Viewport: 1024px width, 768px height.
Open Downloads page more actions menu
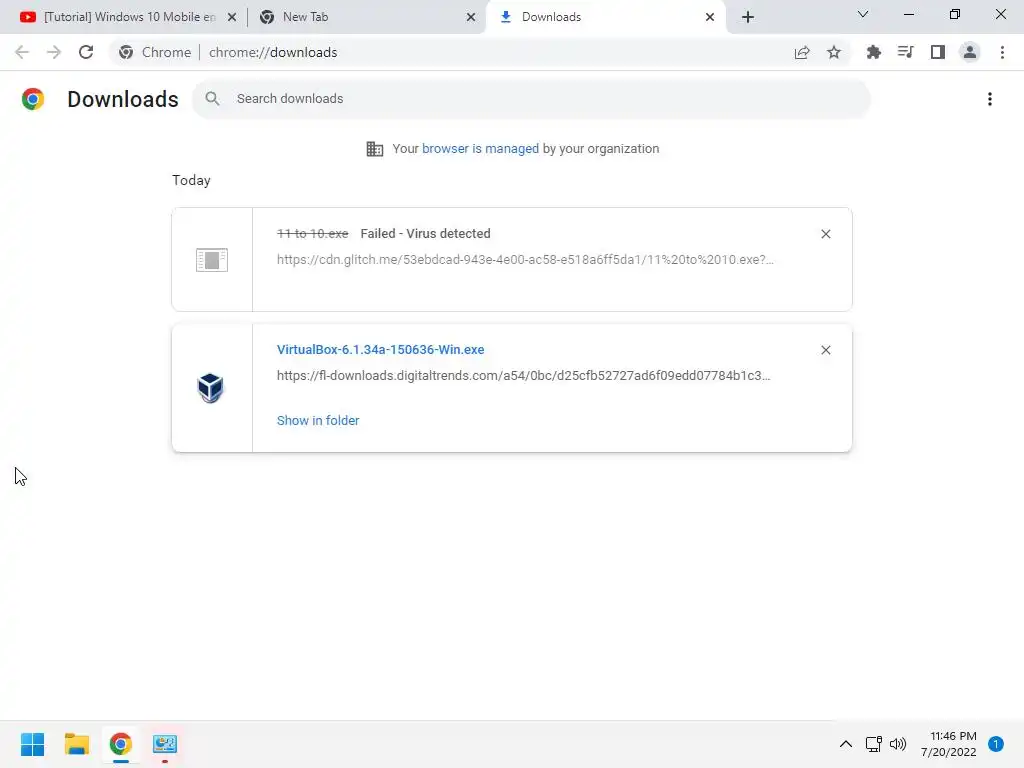pyautogui.click(x=990, y=99)
